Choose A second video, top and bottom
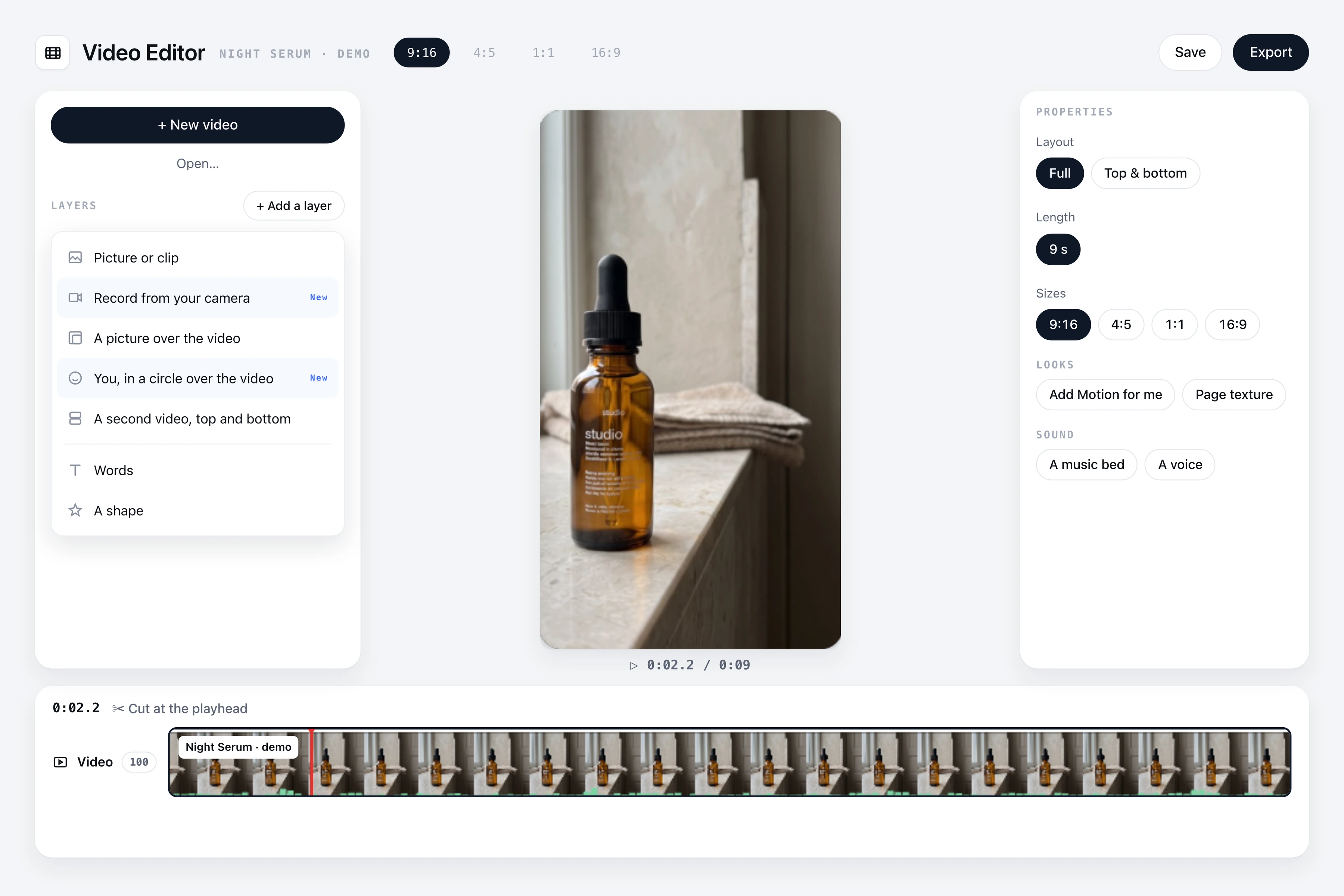1344x896 pixels. pyautogui.click(x=198, y=418)
